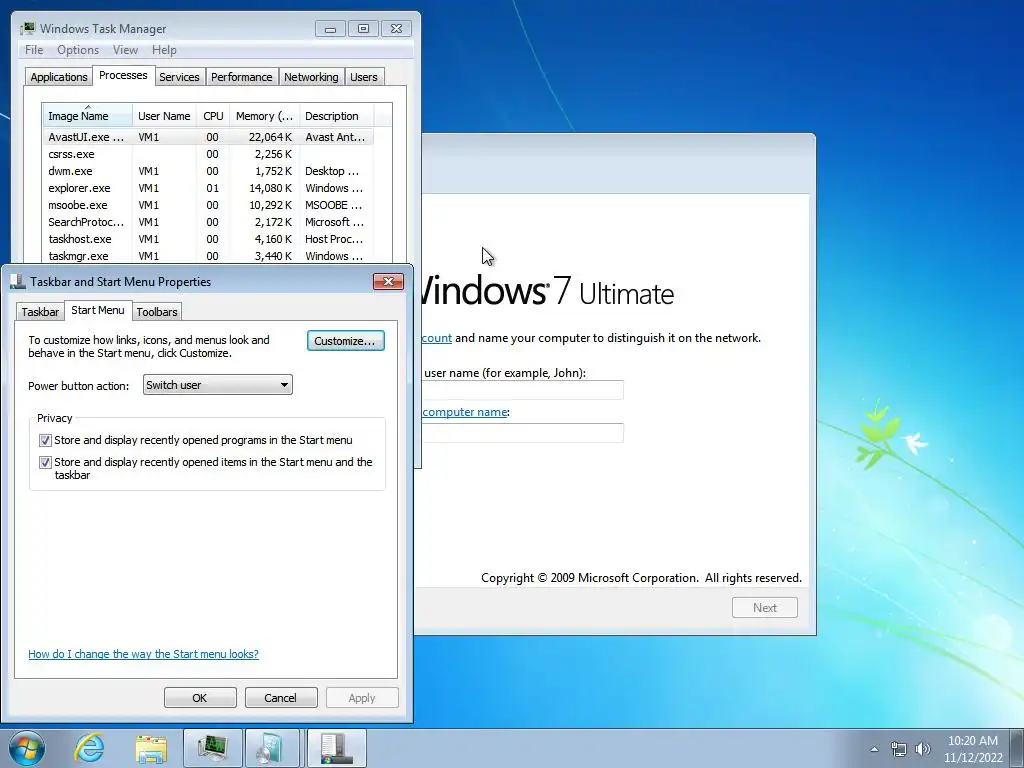Sort processes by CPU column
1024x768 pixels.
coord(213,116)
